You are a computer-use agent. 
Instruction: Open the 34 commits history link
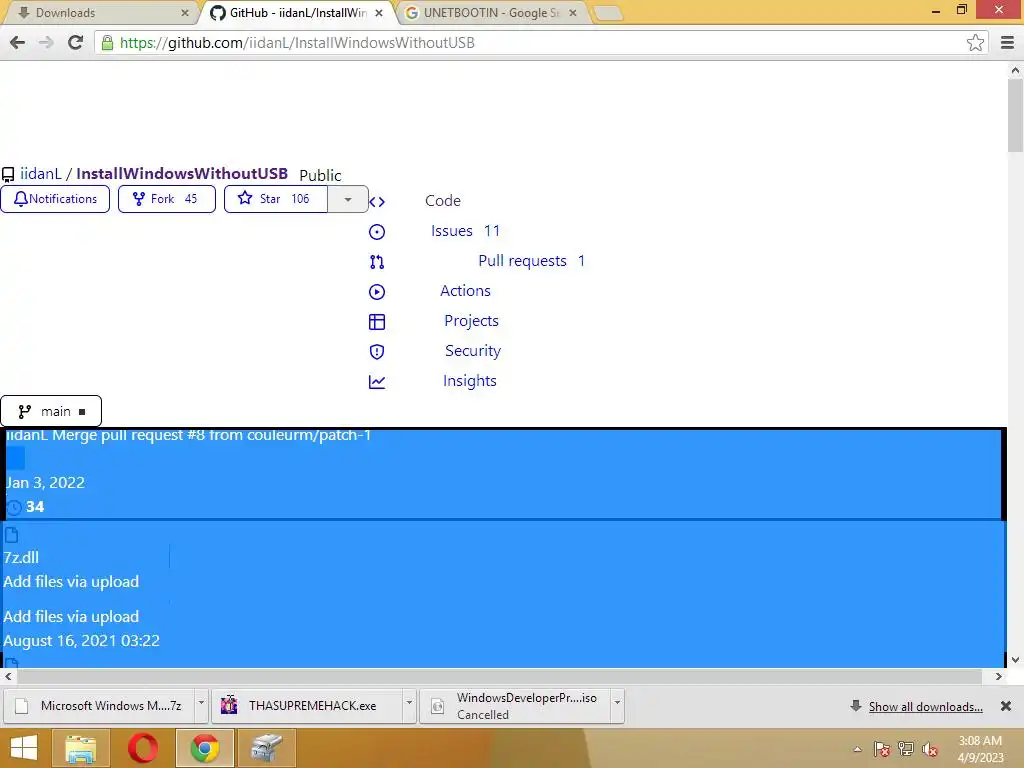coord(35,507)
